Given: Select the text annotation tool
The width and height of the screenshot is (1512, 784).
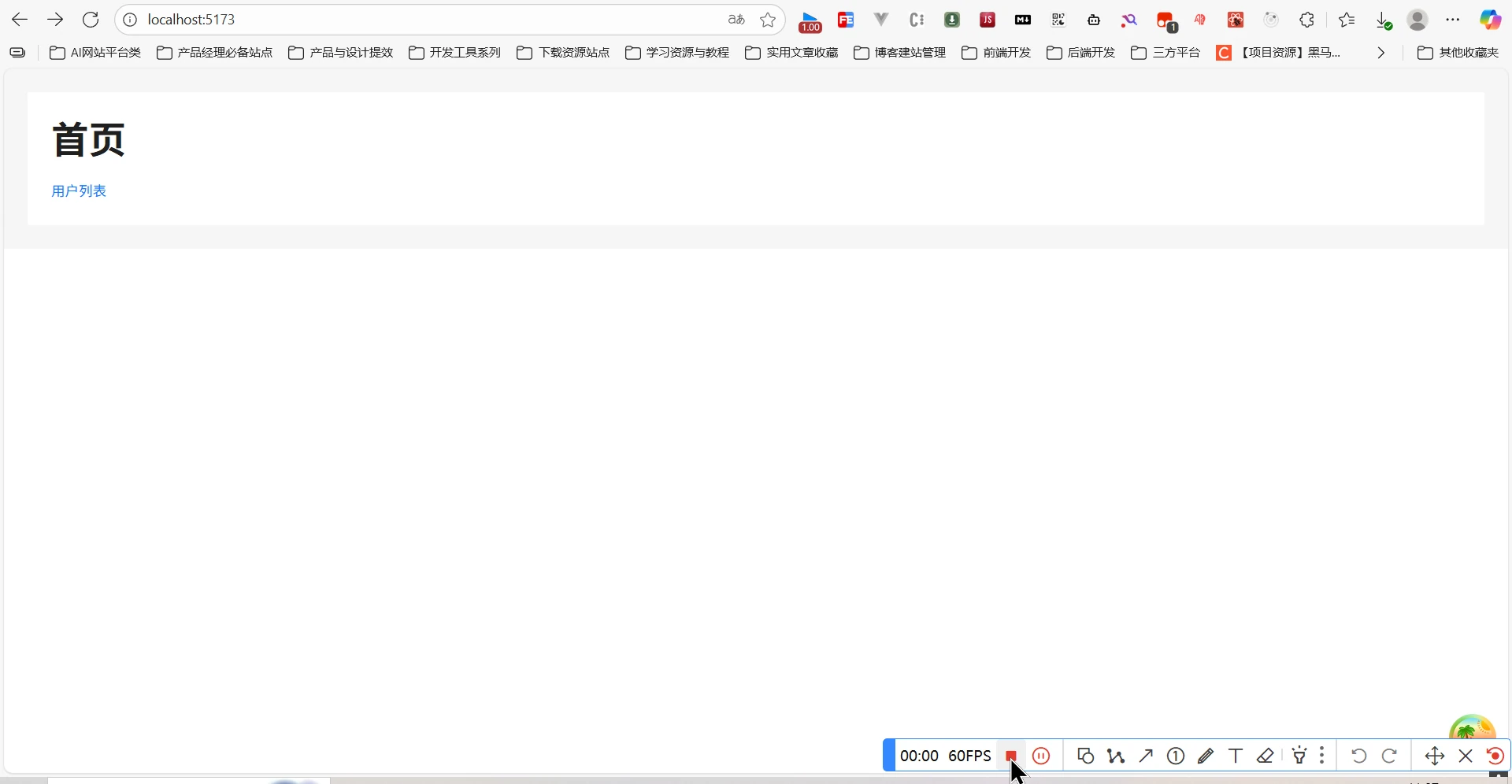Looking at the screenshot, I should click(x=1236, y=756).
